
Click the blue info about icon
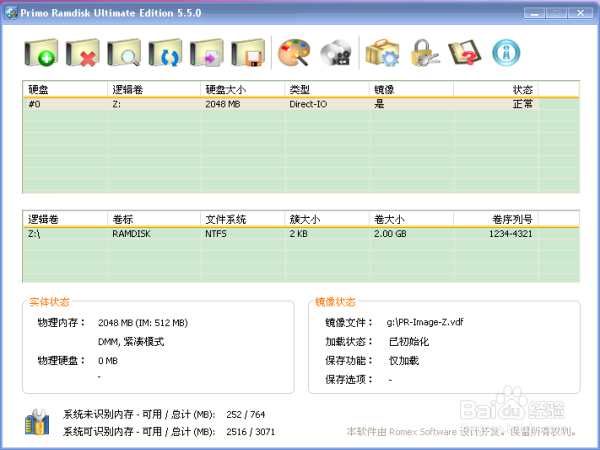(506, 53)
